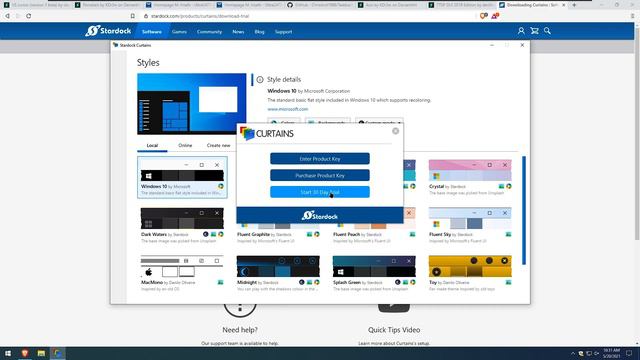
Task: Click the color wheel icon on Windows 10 style
Action: (221, 186)
